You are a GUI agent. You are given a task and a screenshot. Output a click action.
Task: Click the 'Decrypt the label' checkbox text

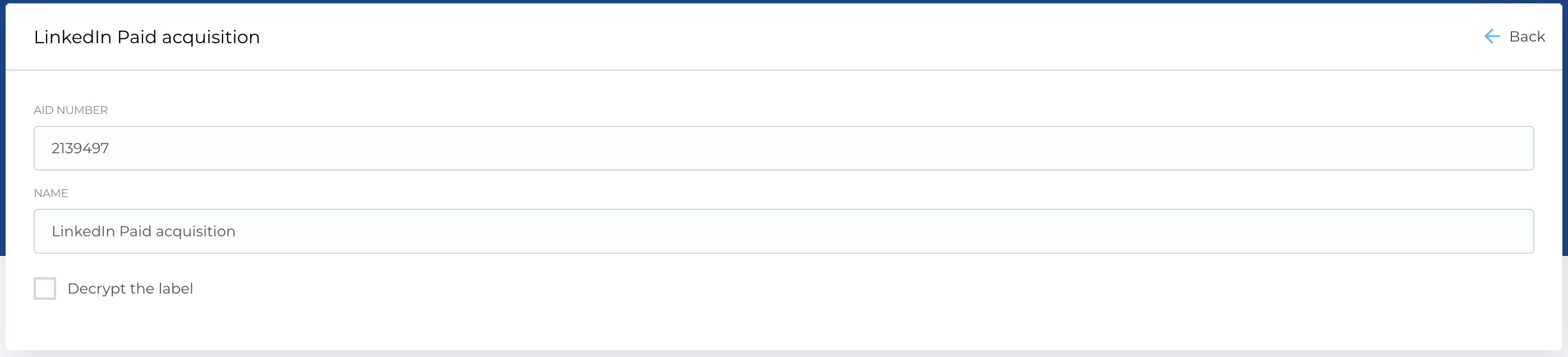pyautogui.click(x=130, y=288)
